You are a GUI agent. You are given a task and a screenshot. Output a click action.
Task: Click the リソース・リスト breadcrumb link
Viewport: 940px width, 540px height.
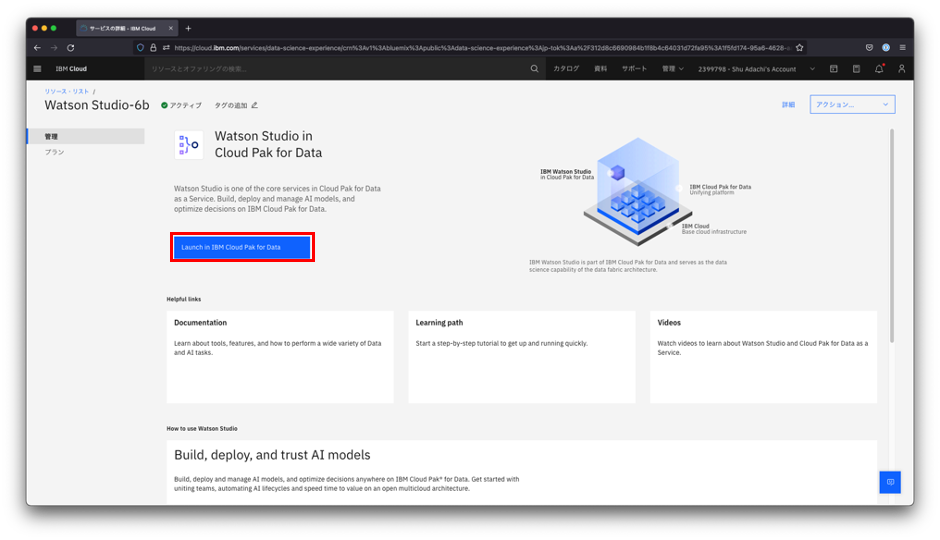point(67,91)
